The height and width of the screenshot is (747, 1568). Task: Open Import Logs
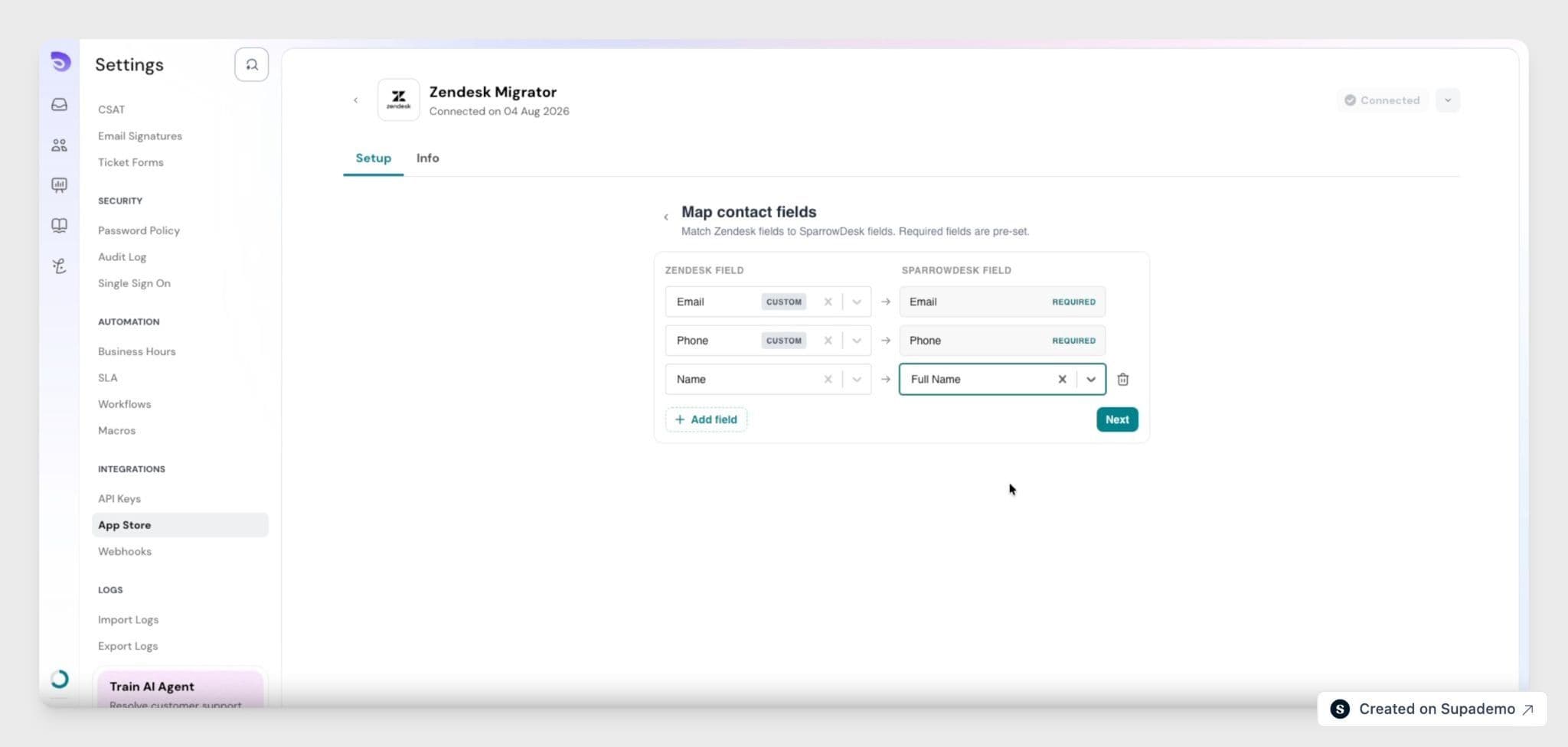[129, 620]
